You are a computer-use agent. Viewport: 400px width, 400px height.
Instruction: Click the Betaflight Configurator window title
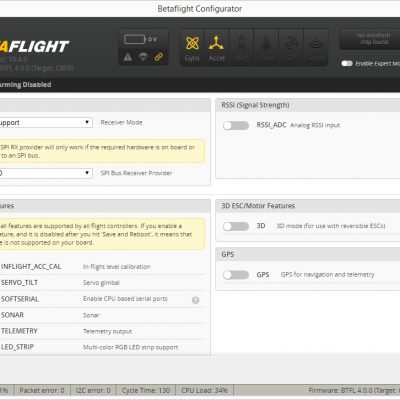200,9
